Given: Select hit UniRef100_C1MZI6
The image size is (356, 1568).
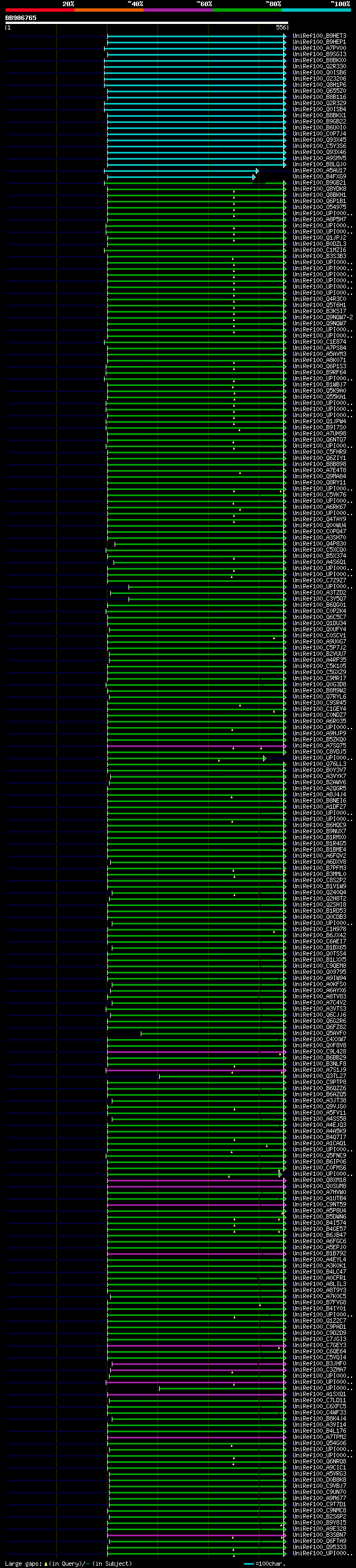Looking at the screenshot, I should coord(319,250).
